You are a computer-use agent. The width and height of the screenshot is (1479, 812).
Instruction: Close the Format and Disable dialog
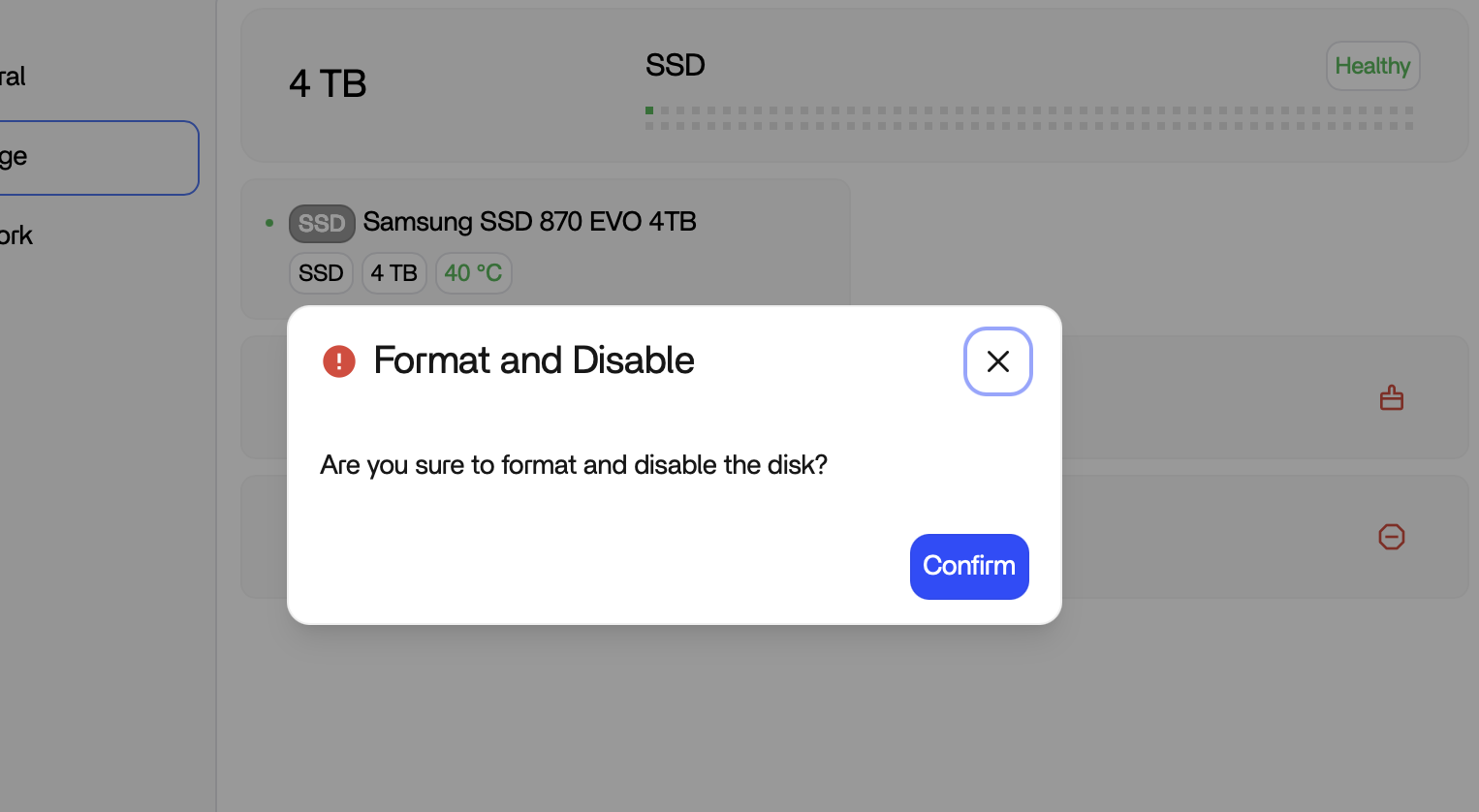[x=997, y=361]
